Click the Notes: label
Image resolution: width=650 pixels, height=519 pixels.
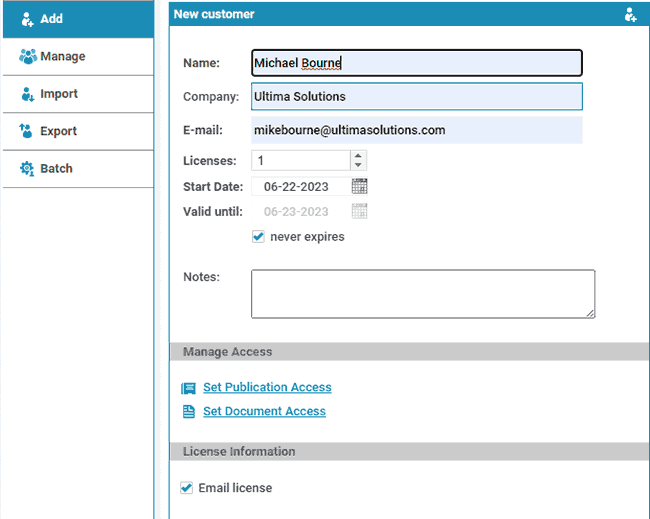pyautogui.click(x=201, y=277)
